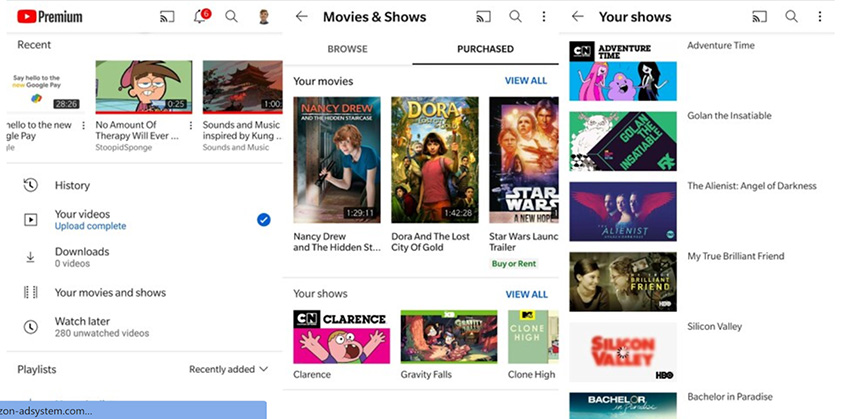
Task: Click the 'Gravity Falls' show label
Action: click(426, 374)
